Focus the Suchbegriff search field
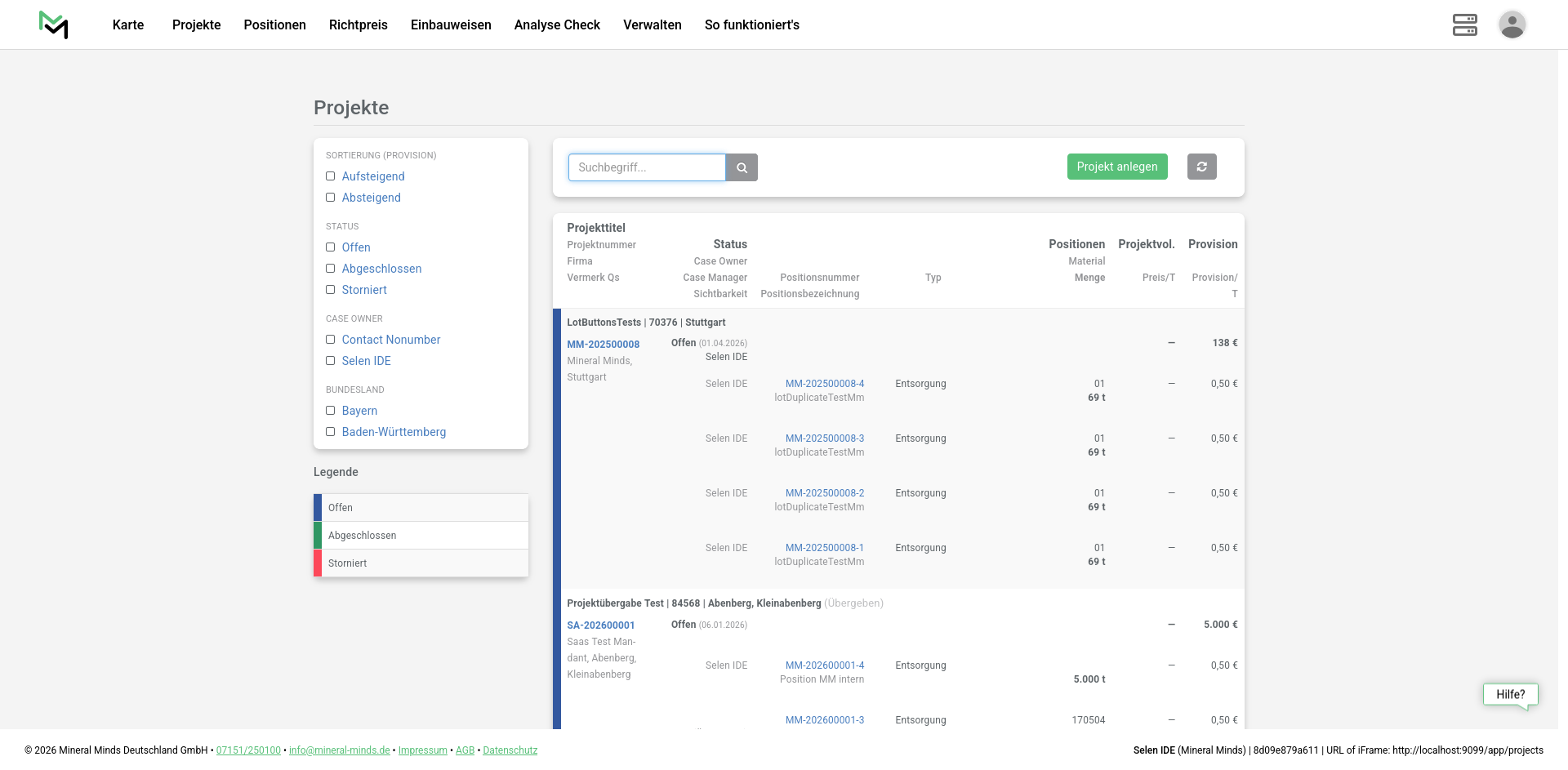Image resolution: width=1568 pixels, height=770 pixels. pos(647,167)
